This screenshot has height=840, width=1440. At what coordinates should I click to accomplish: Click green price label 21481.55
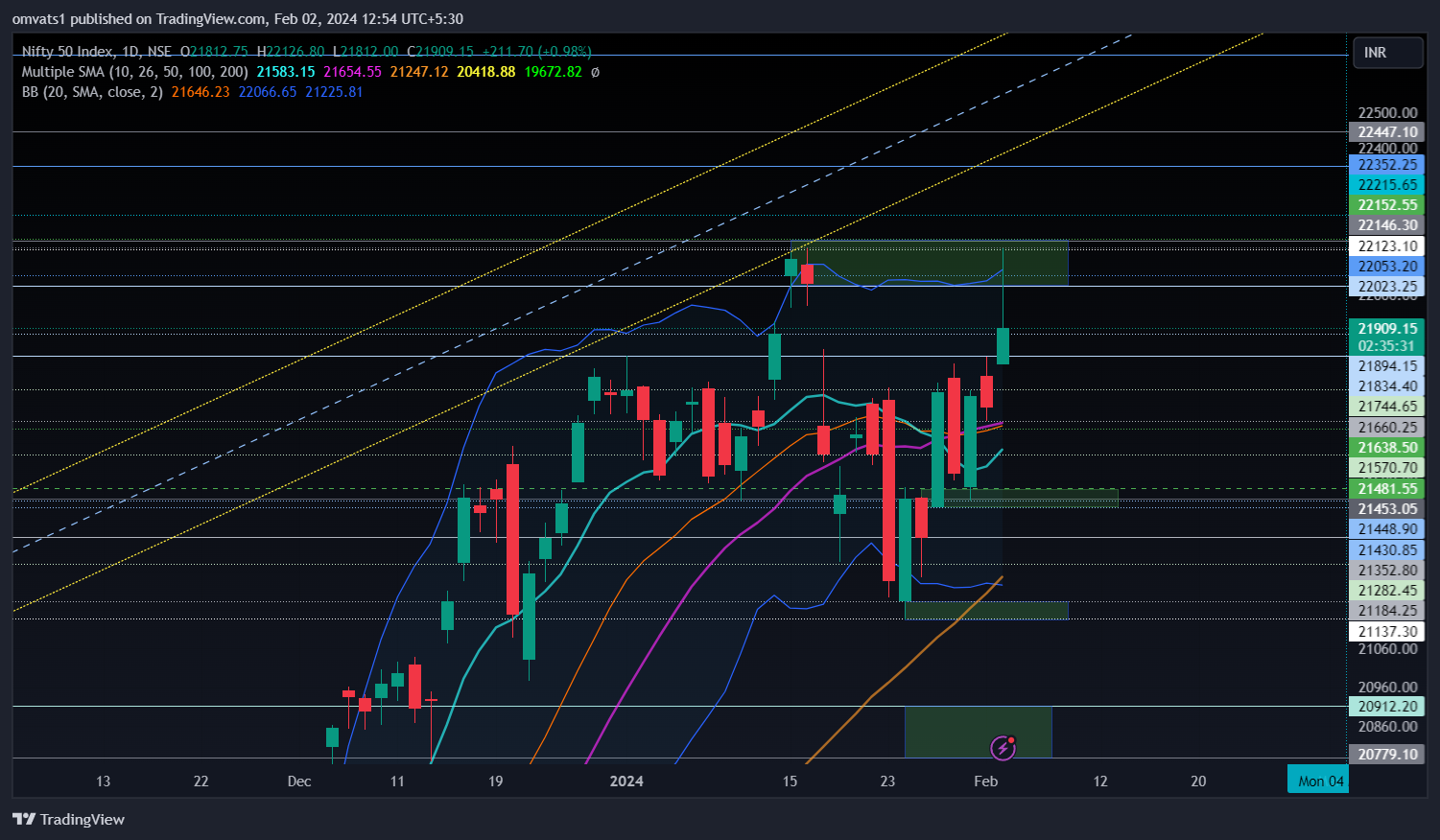1387,489
